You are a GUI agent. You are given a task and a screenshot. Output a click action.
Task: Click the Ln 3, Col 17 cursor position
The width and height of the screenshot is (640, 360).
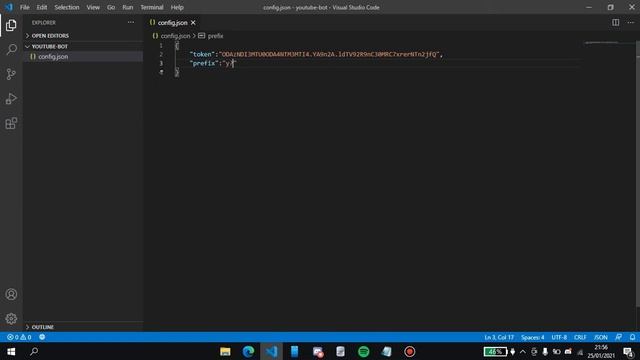499,337
